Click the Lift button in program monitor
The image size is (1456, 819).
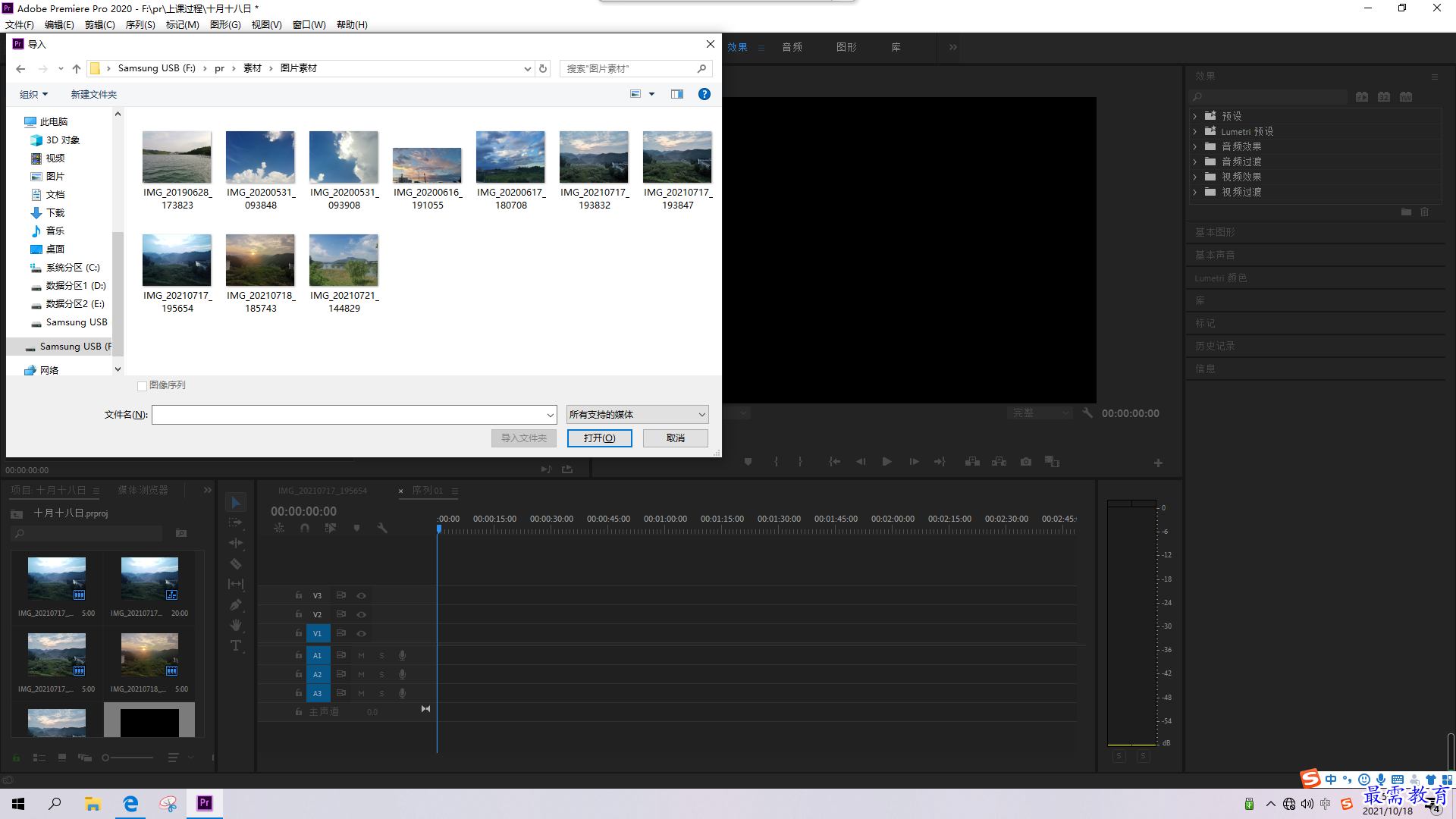972,462
